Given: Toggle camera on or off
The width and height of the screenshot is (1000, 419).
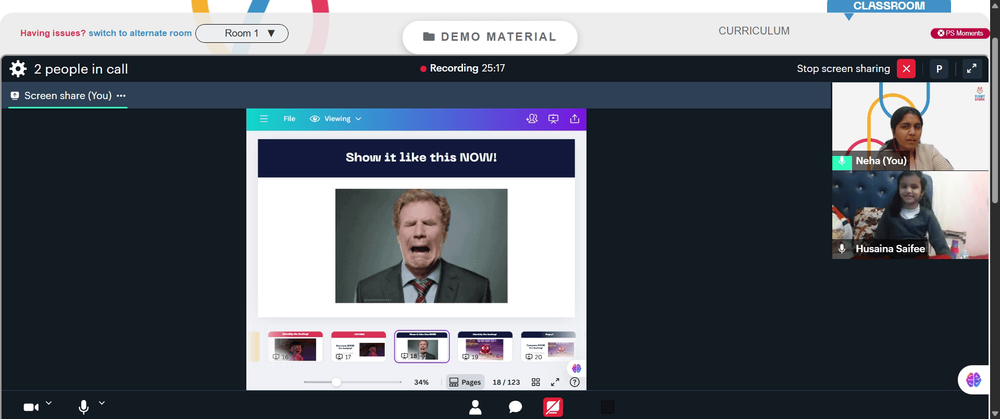Looking at the screenshot, I should coord(31,407).
